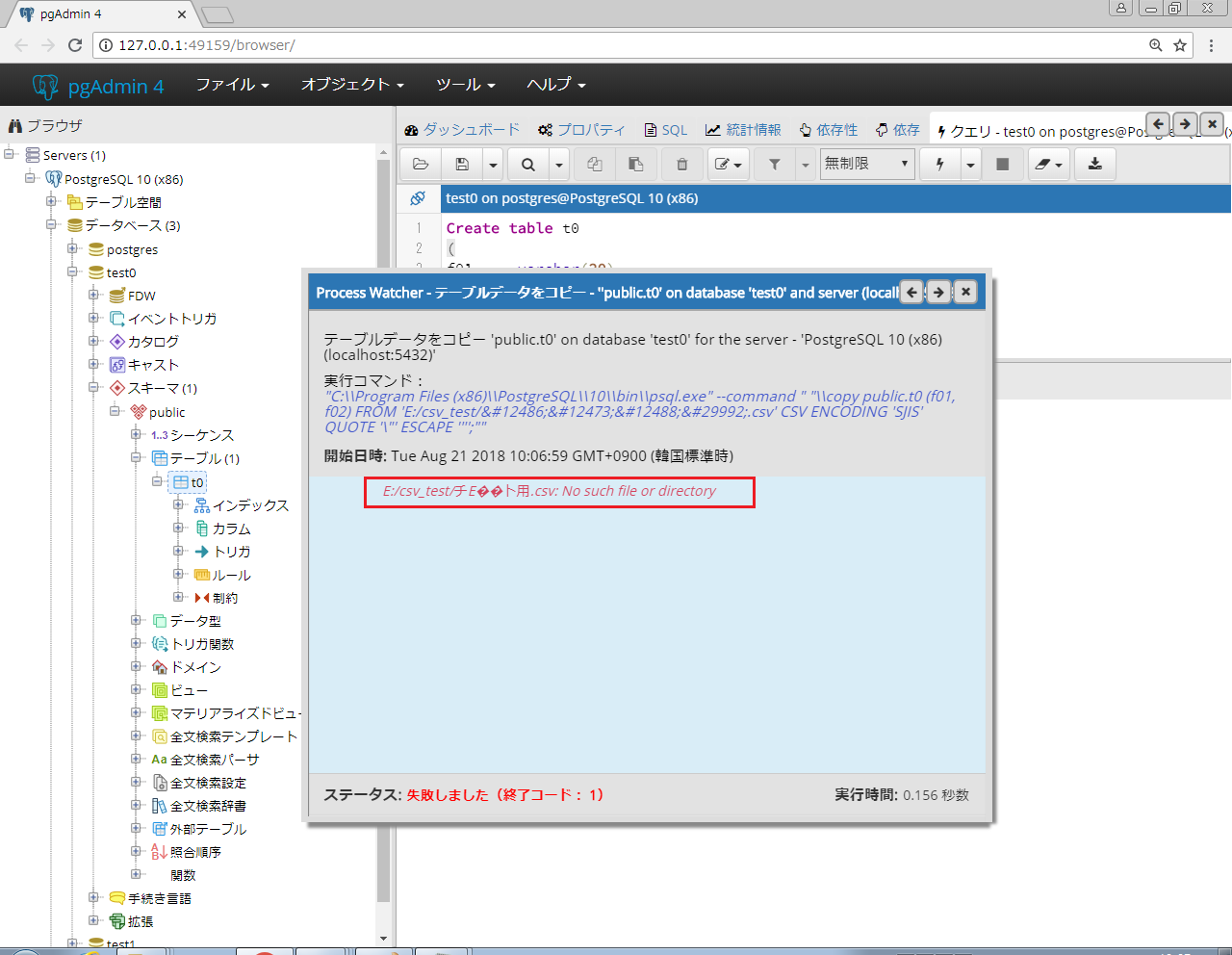Click the open file toolbar icon

pos(421,165)
